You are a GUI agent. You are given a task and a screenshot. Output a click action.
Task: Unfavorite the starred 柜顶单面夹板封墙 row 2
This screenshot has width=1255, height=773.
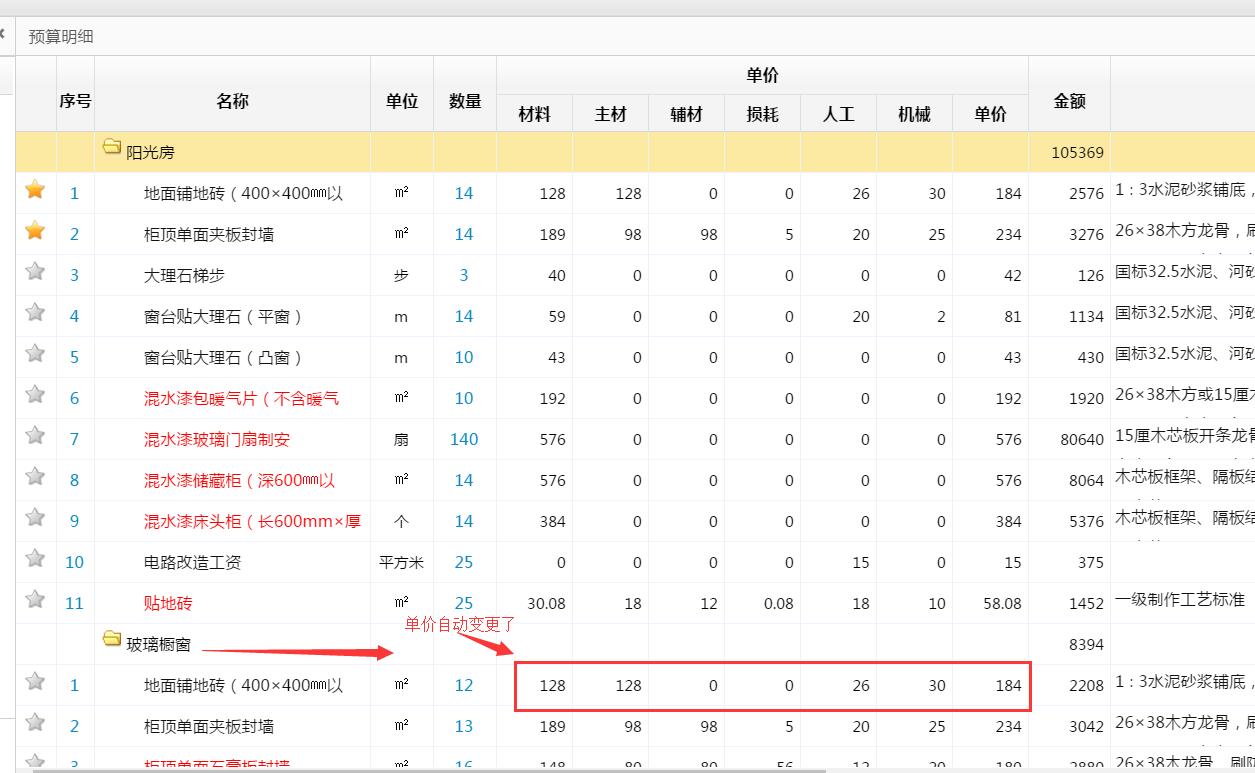(35, 234)
